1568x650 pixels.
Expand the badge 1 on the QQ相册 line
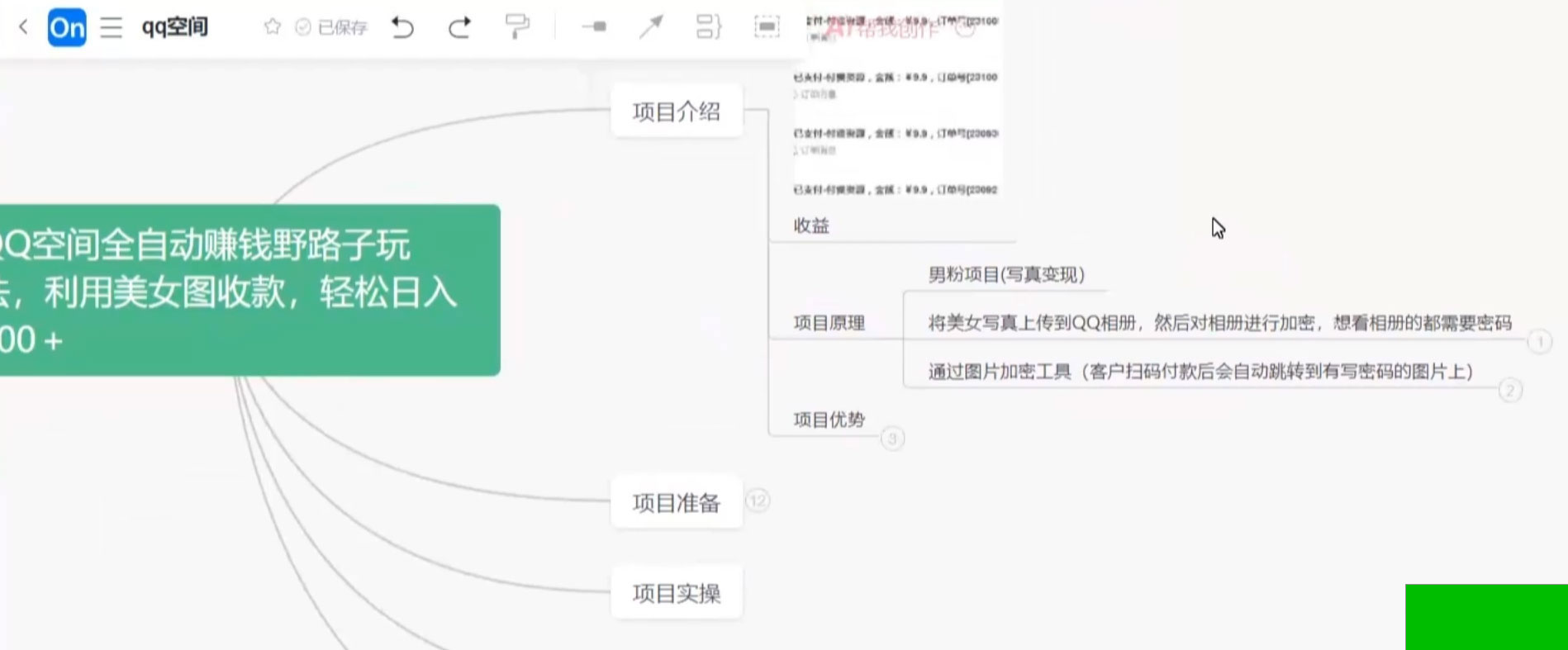click(x=1539, y=341)
